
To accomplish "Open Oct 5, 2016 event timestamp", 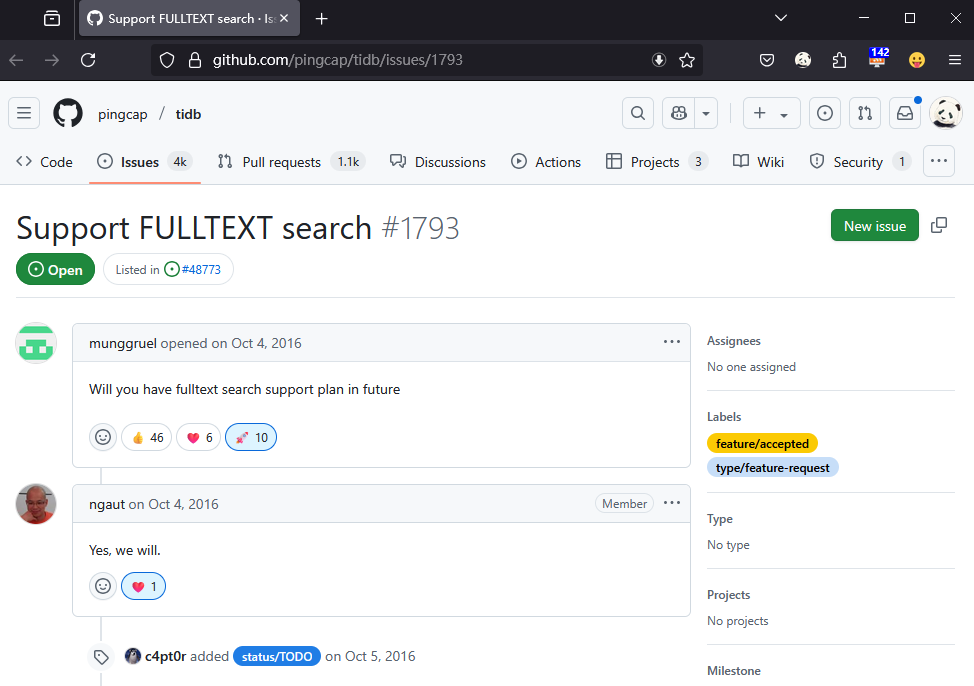I will [x=380, y=656].
